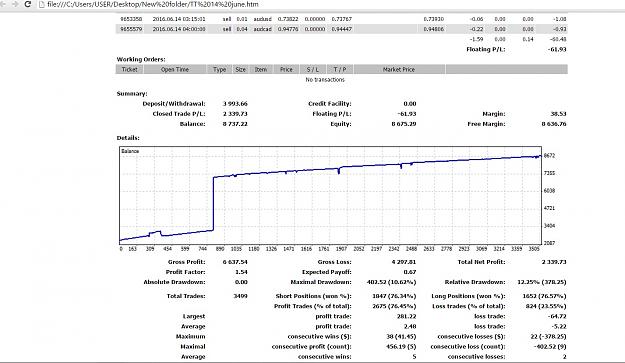Click the 'Details:' heading
625x363 pixels.
click(x=128, y=138)
